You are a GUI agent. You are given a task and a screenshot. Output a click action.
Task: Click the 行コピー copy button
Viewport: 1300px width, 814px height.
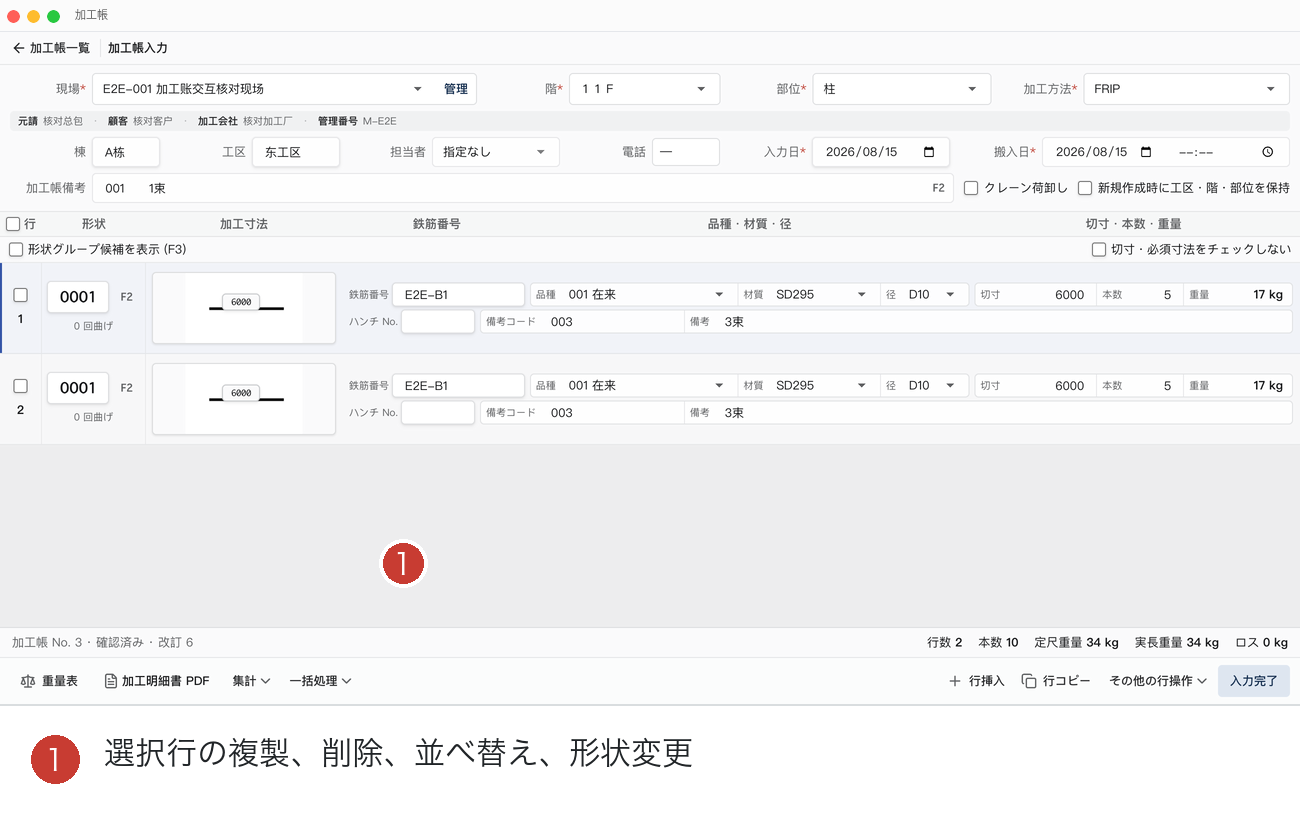[1056, 681]
